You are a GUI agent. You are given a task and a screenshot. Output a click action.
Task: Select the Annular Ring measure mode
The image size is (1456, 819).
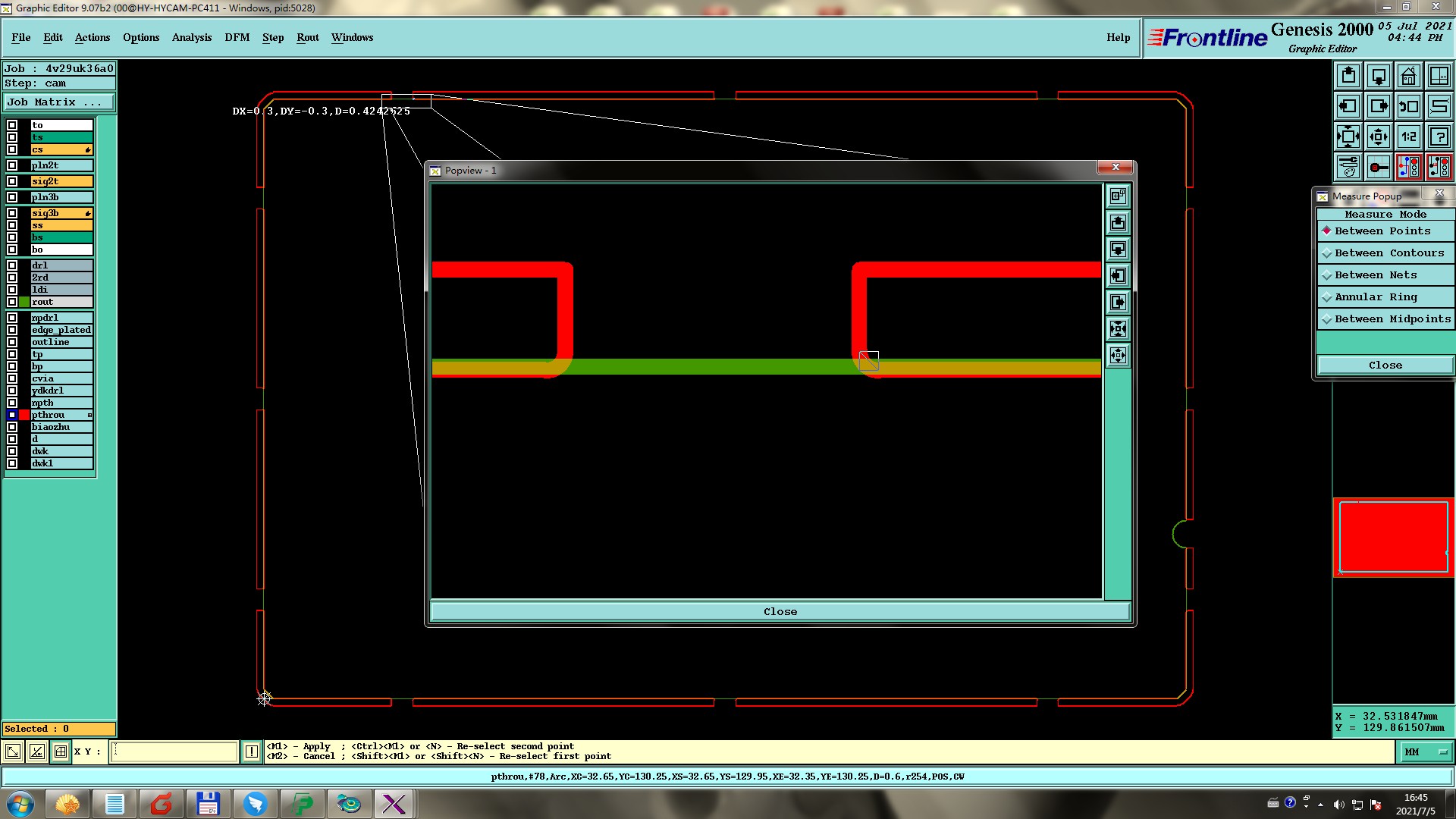1375,297
